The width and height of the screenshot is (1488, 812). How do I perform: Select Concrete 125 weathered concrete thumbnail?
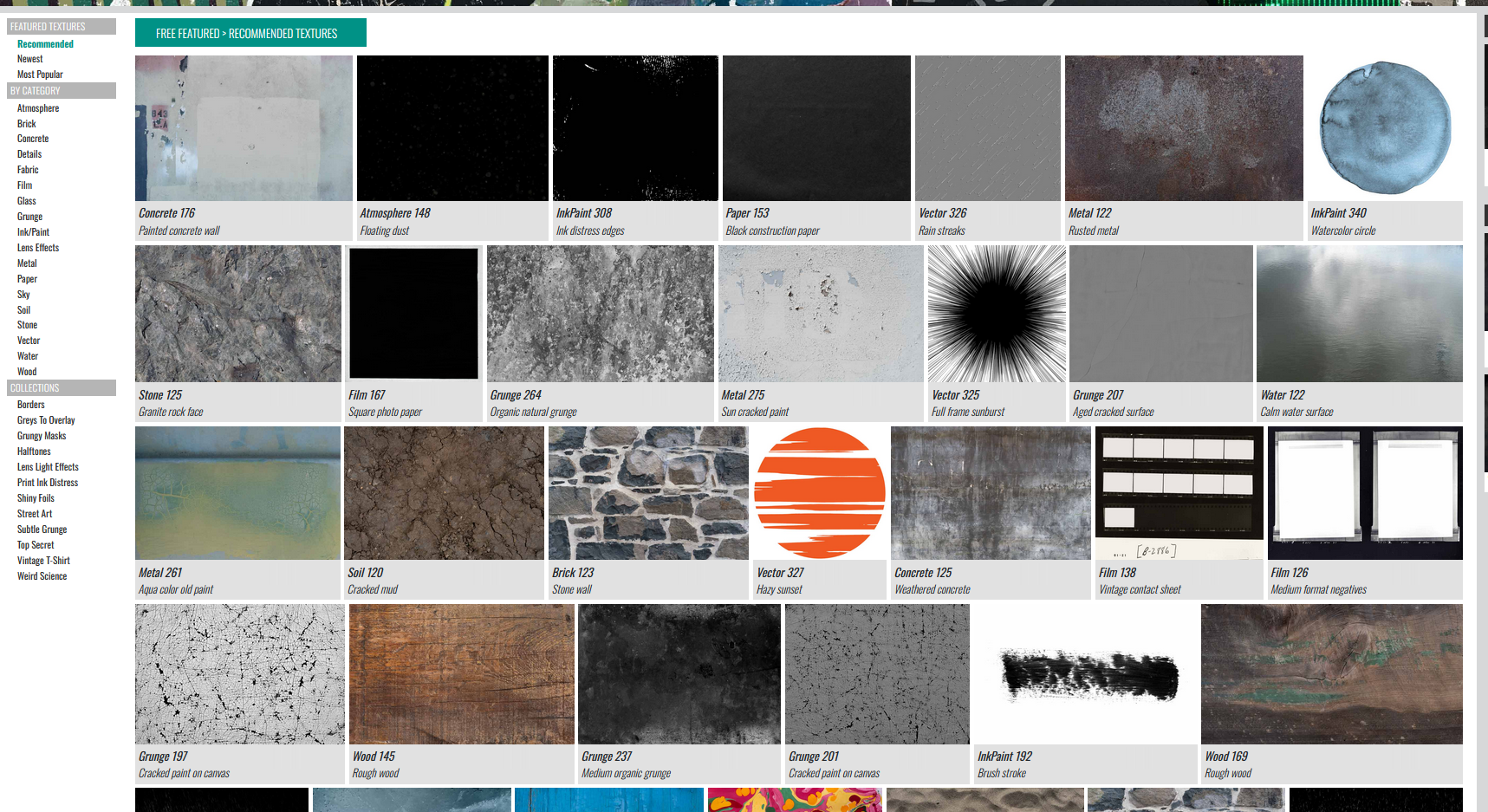[x=991, y=493]
